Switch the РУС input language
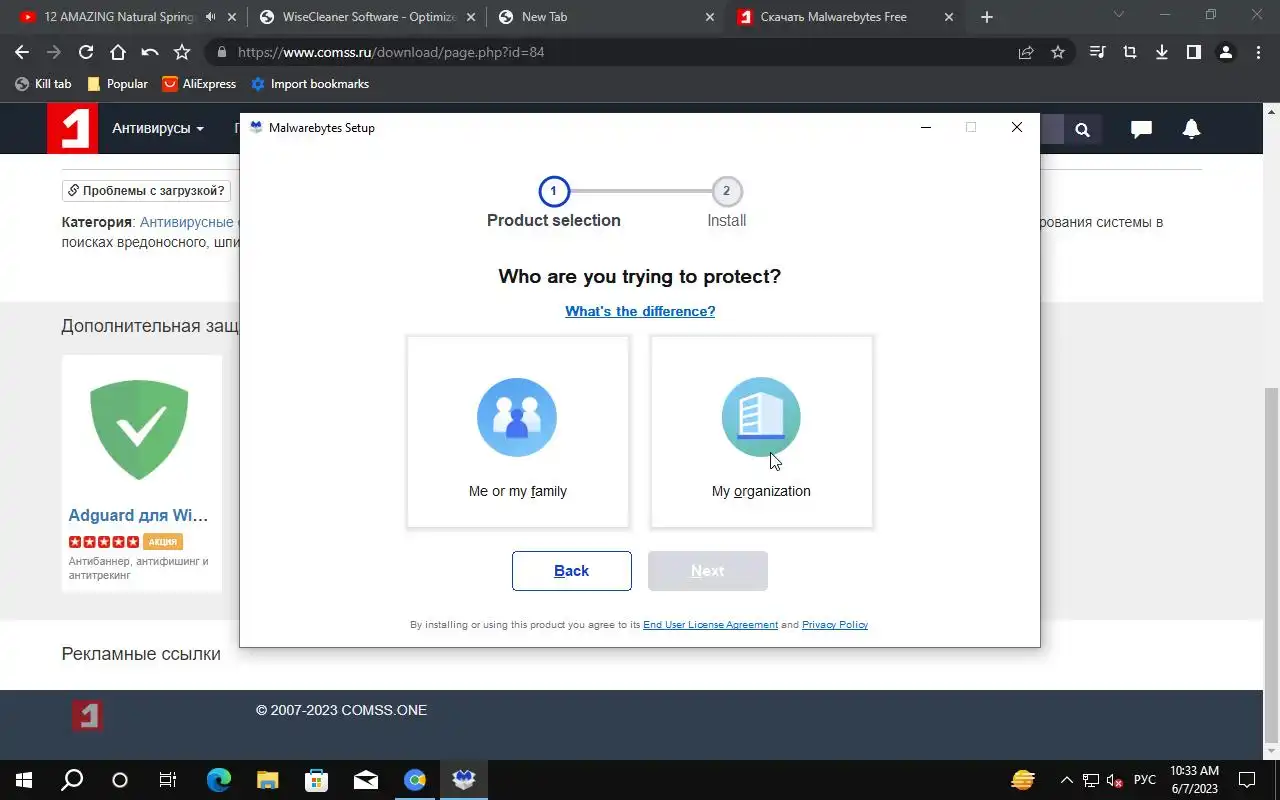 [x=1145, y=780]
